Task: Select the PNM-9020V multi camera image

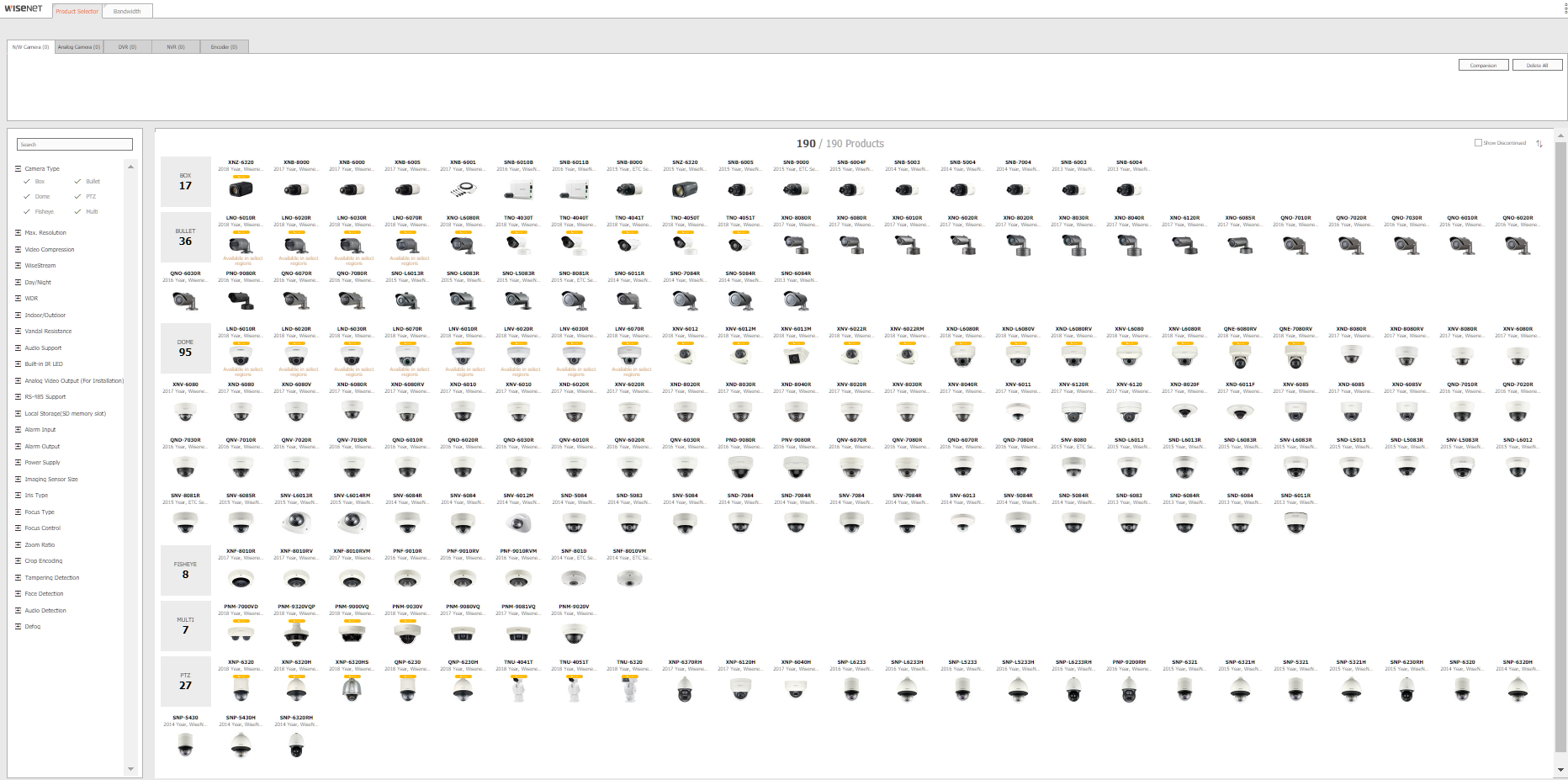Action: point(574,634)
